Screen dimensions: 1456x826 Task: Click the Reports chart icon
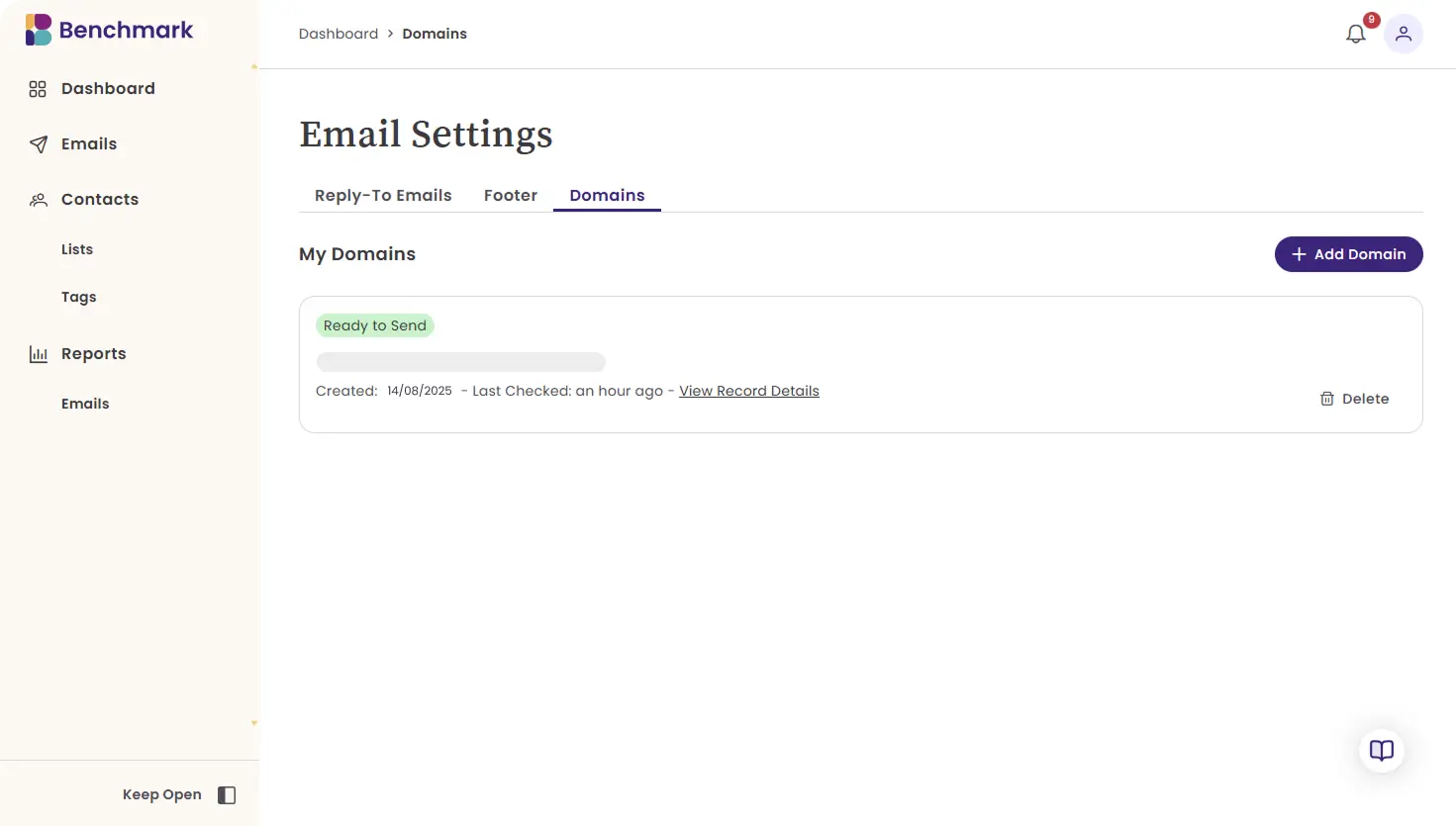(x=38, y=353)
